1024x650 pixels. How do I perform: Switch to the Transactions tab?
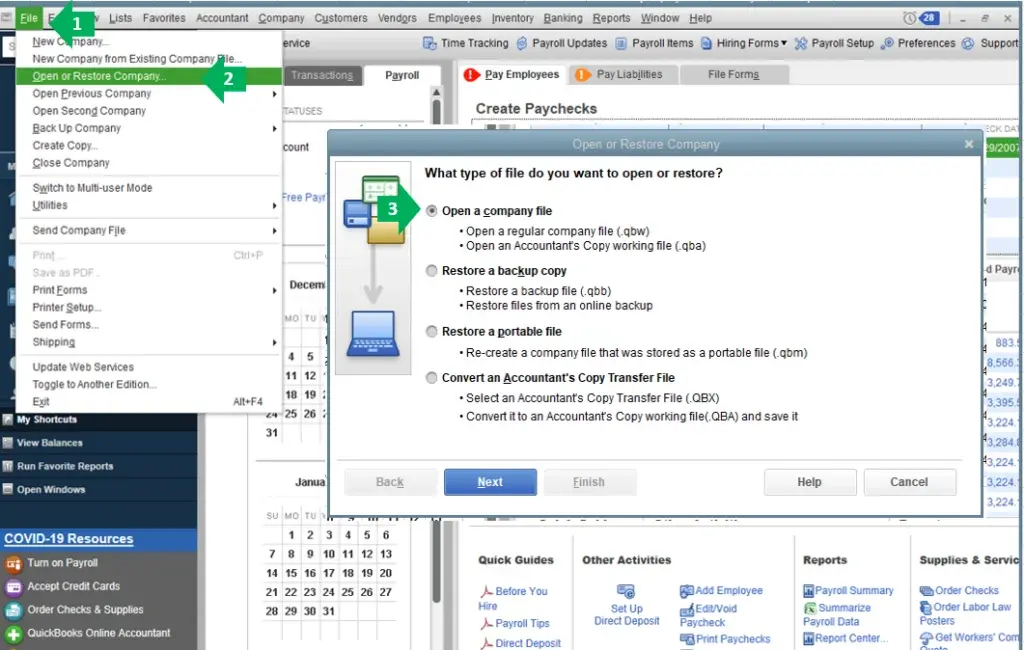coord(322,75)
